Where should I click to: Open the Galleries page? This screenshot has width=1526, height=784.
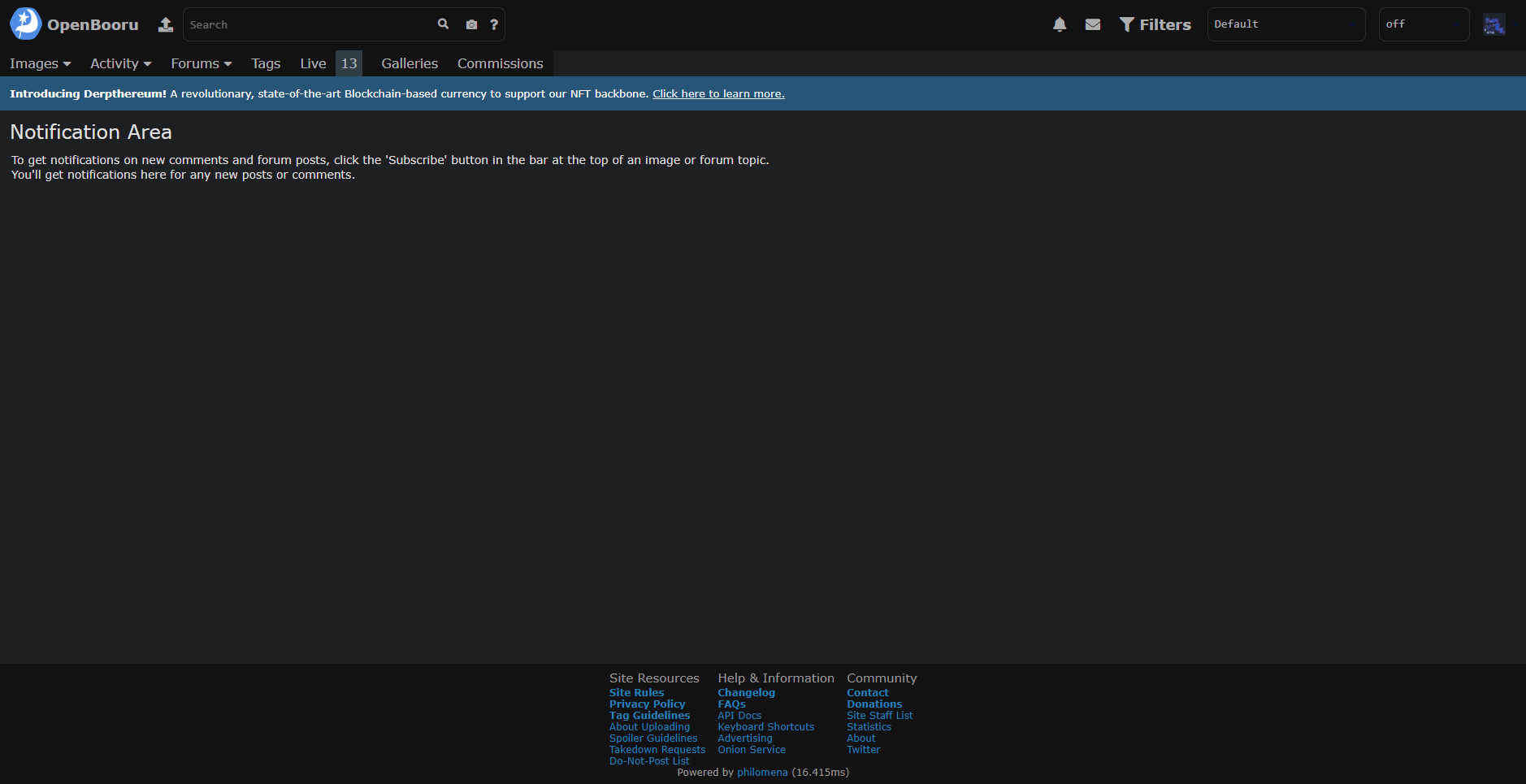pos(410,63)
